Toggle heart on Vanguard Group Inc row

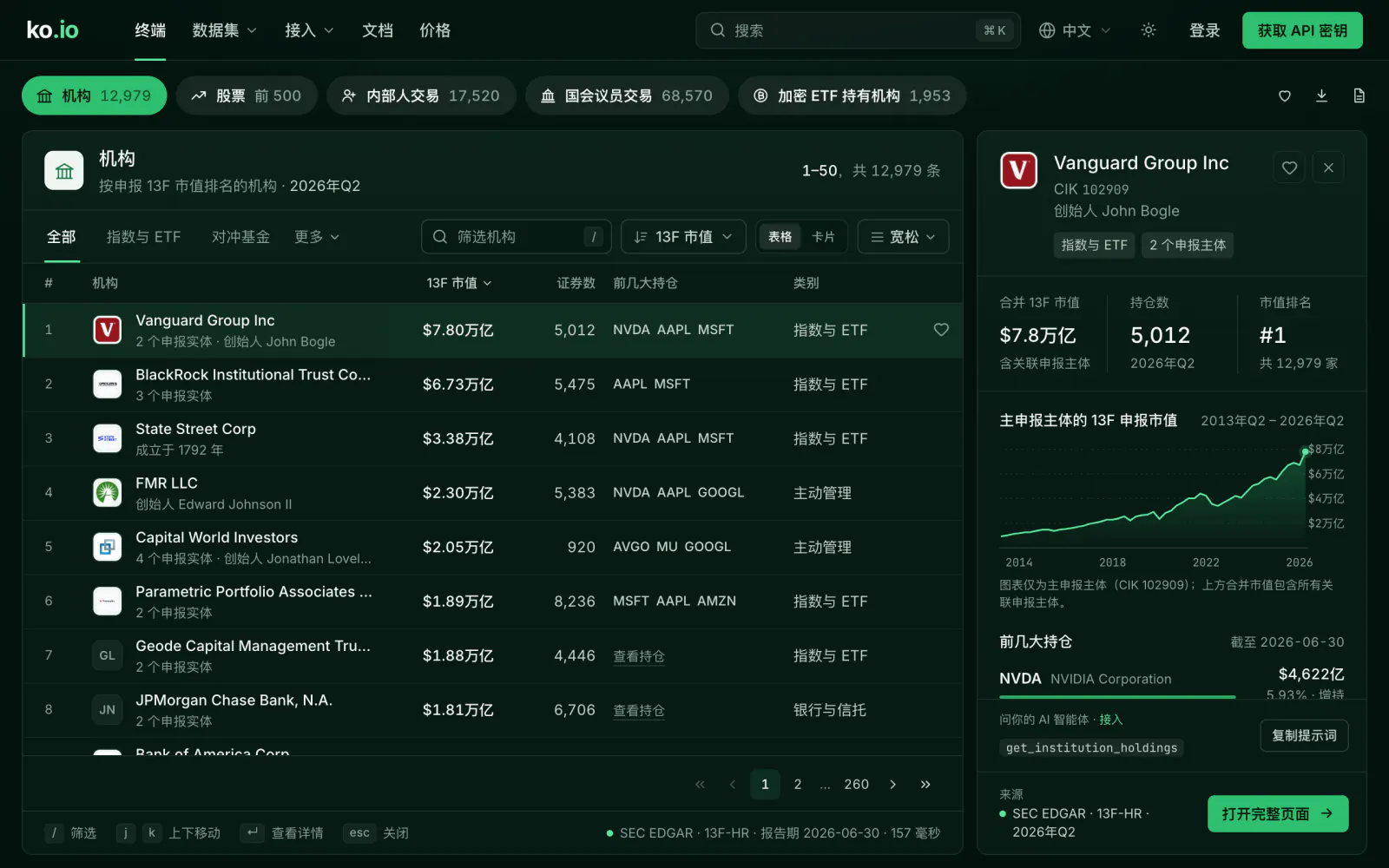click(941, 330)
